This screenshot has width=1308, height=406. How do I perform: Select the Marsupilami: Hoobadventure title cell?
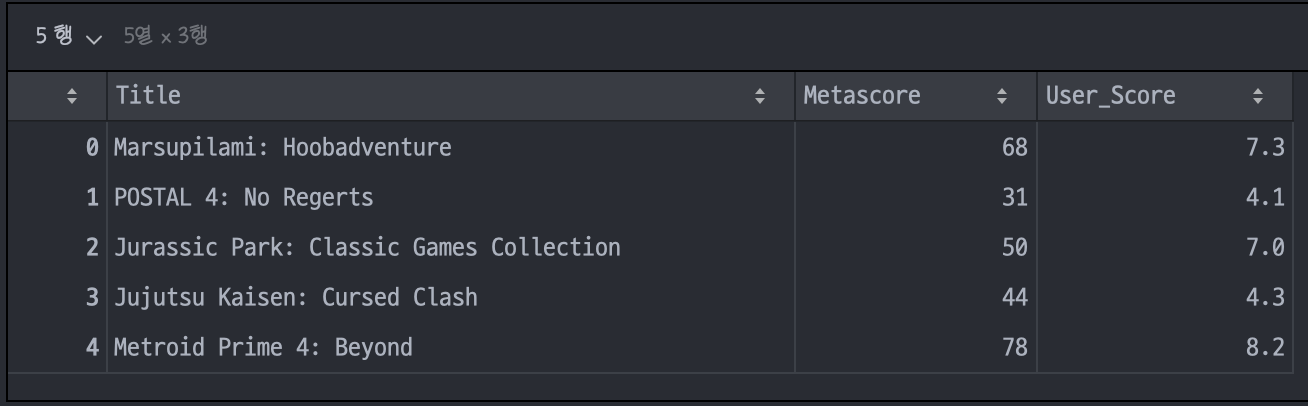451,147
